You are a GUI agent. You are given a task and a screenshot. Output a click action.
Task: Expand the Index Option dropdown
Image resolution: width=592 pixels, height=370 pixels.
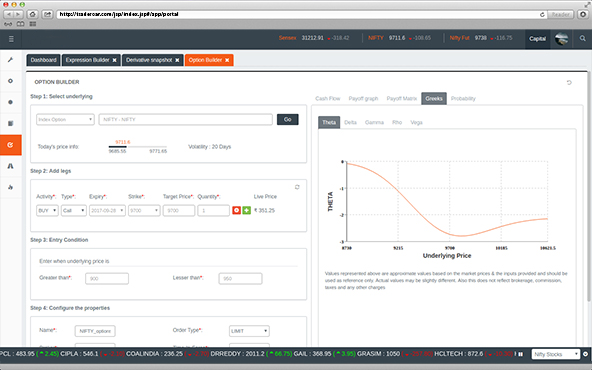click(65, 119)
